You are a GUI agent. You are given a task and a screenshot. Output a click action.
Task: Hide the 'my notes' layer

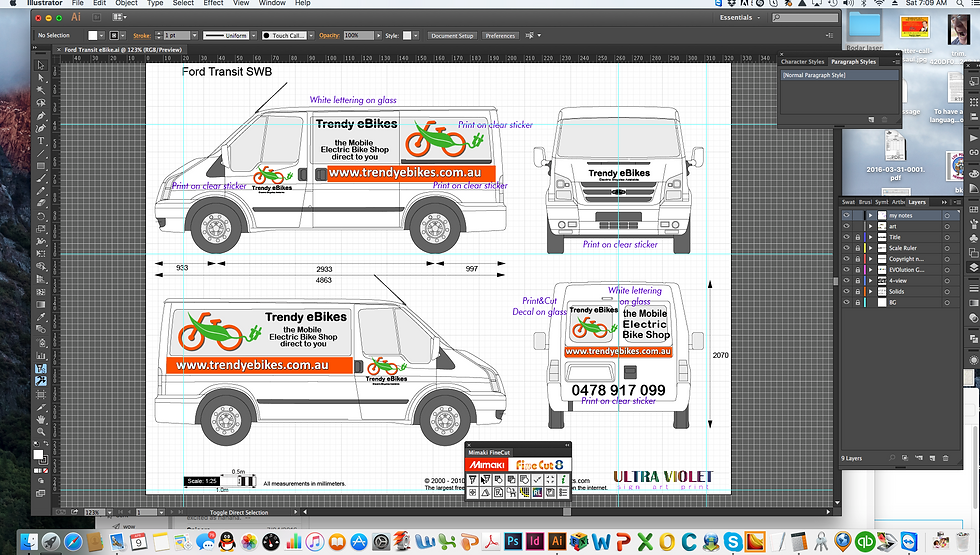pos(846,216)
